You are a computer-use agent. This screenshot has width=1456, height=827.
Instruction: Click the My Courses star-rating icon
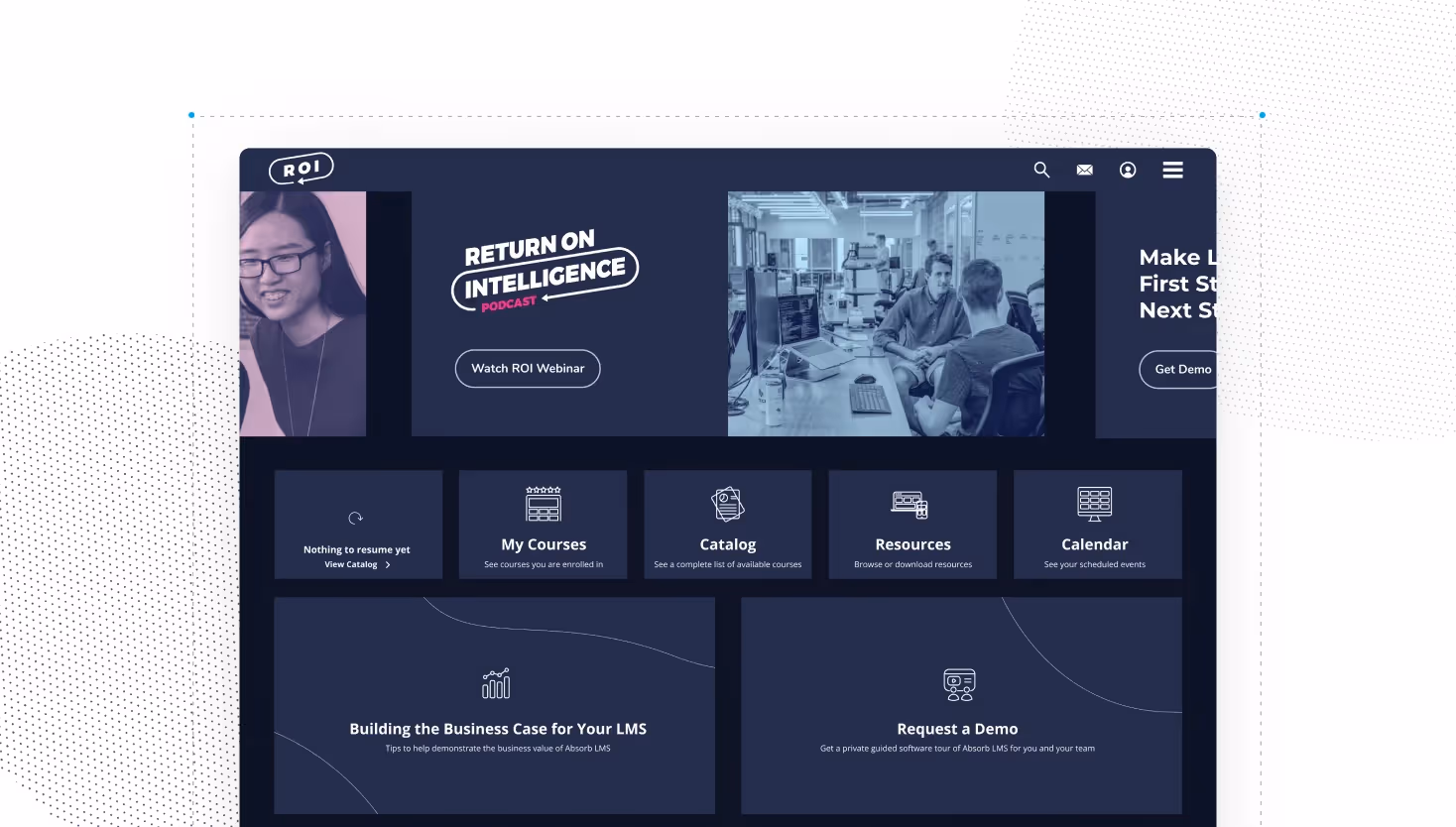544,504
